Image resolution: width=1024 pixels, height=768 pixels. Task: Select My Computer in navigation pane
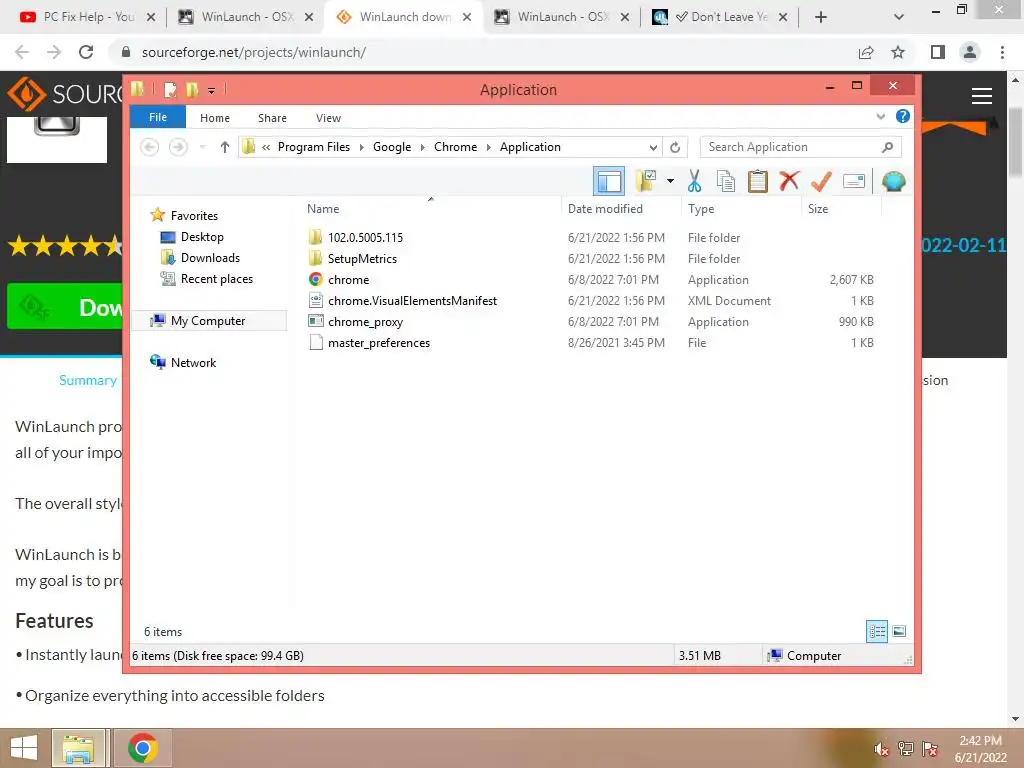208,321
